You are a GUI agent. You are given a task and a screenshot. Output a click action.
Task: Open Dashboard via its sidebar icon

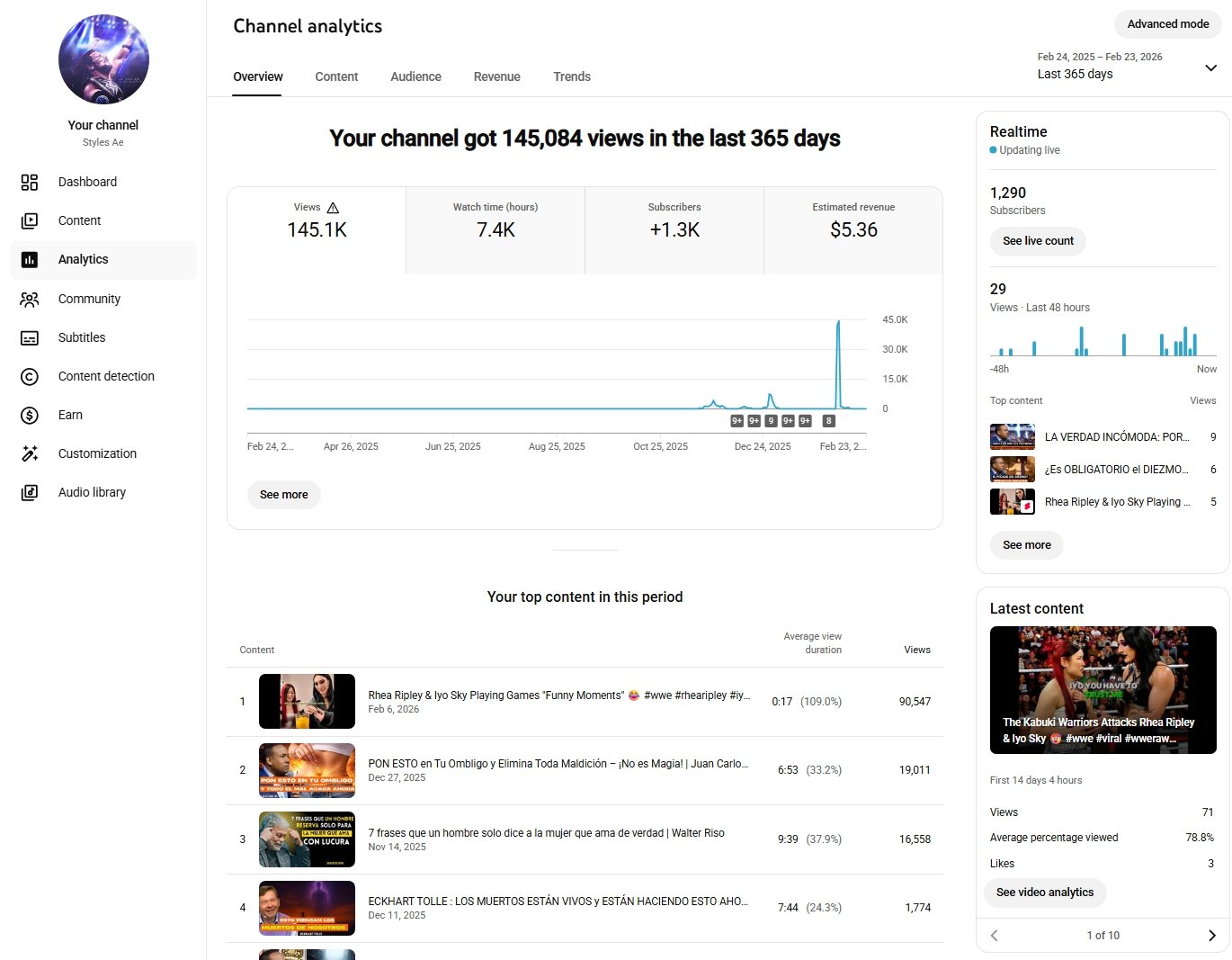point(30,183)
